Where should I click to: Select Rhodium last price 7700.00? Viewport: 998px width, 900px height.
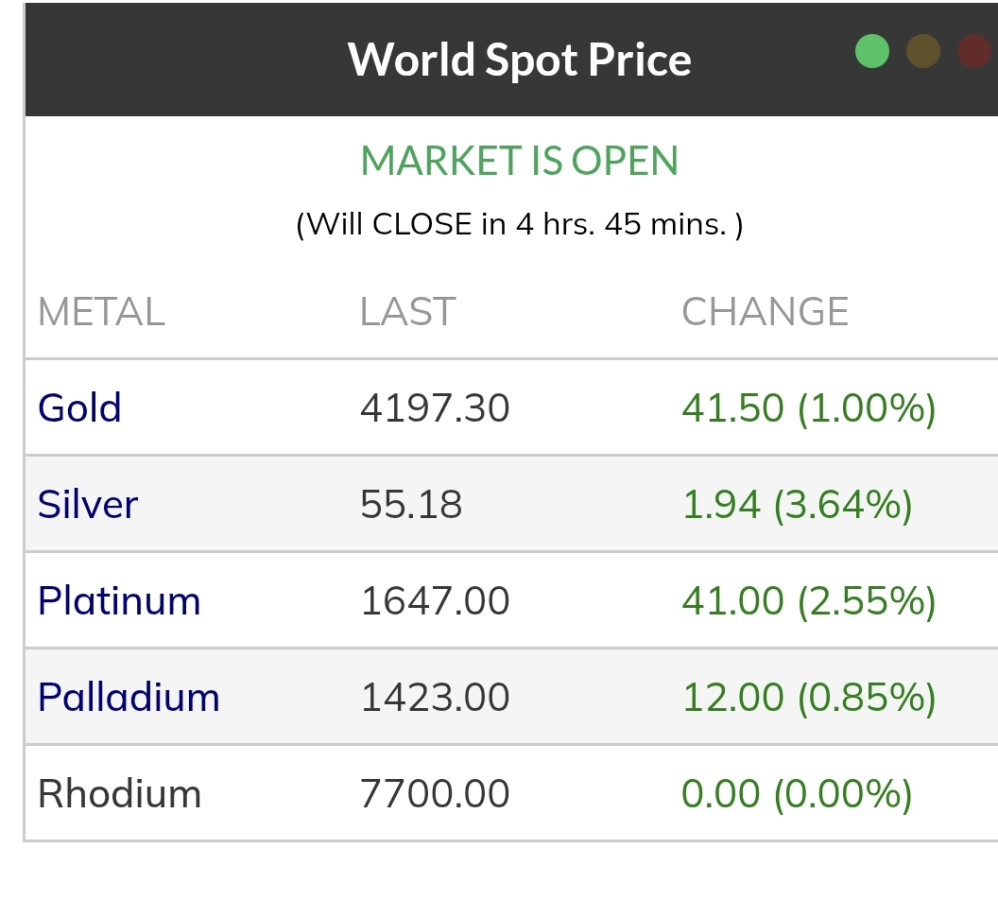[x=435, y=794]
